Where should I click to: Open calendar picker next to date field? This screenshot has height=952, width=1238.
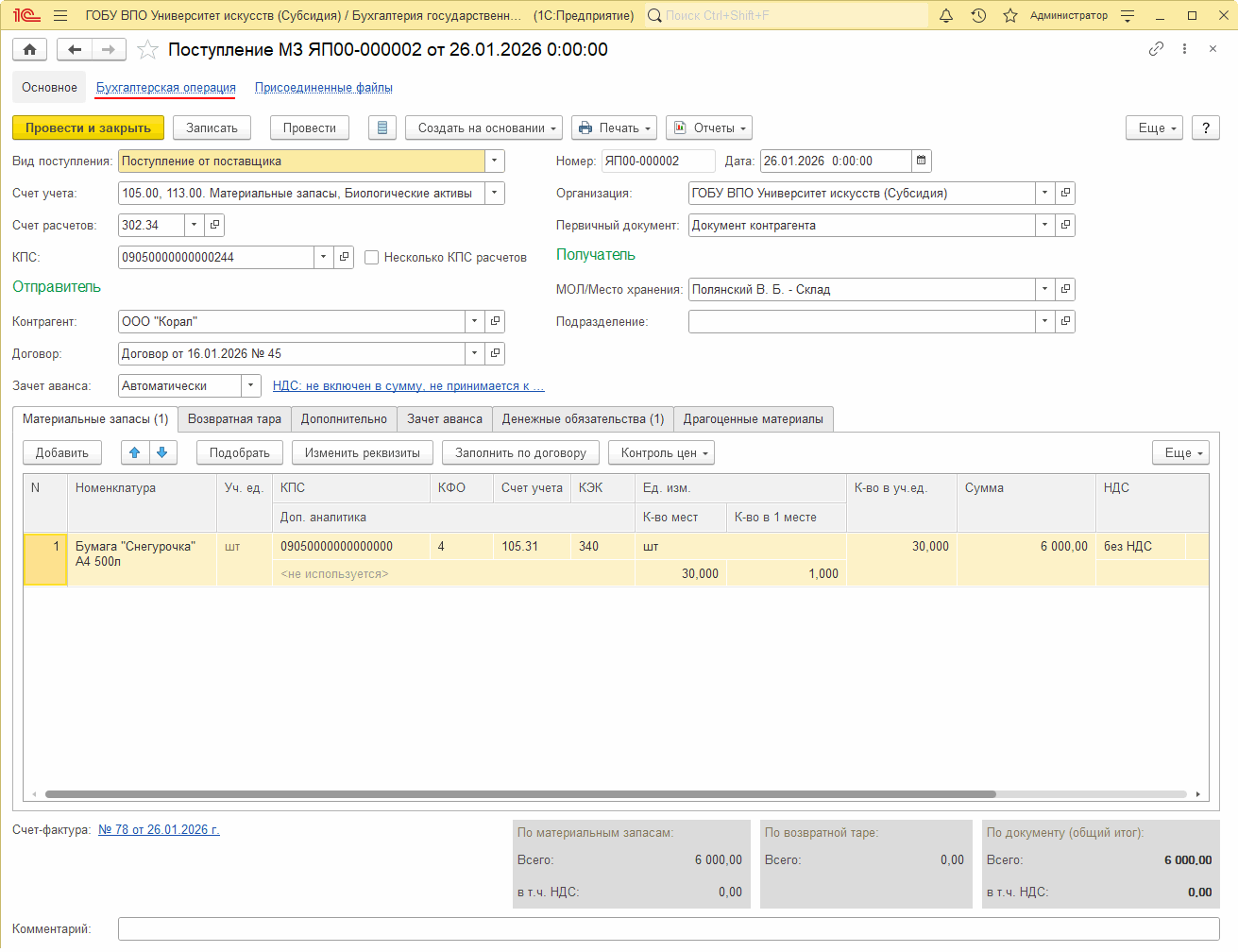pos(922,161)
